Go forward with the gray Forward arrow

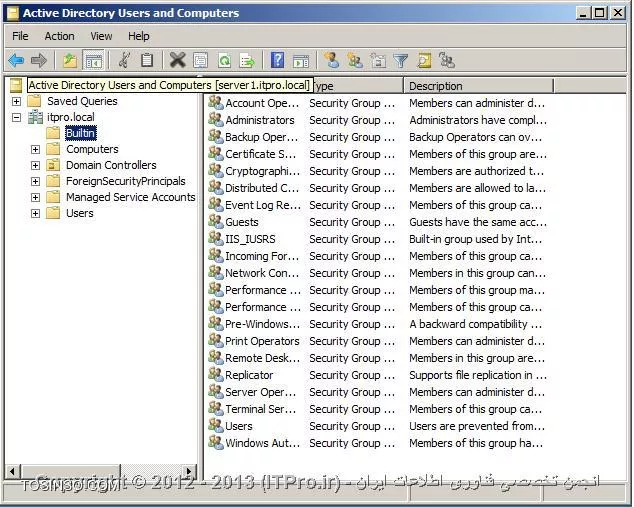coord(39,61)
